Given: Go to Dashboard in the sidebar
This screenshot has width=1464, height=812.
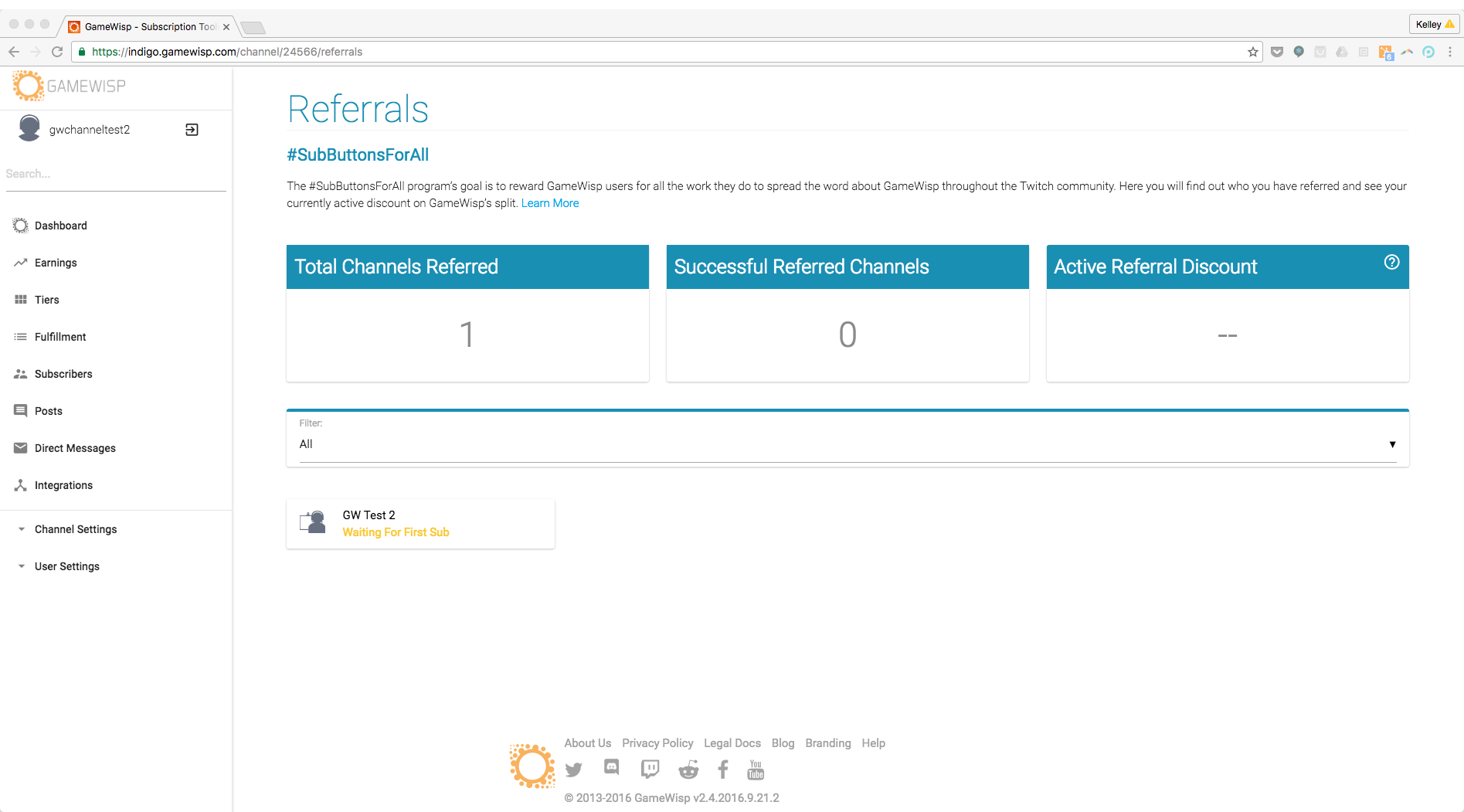Looking at the screenshot, I should [x=60, y=226].
